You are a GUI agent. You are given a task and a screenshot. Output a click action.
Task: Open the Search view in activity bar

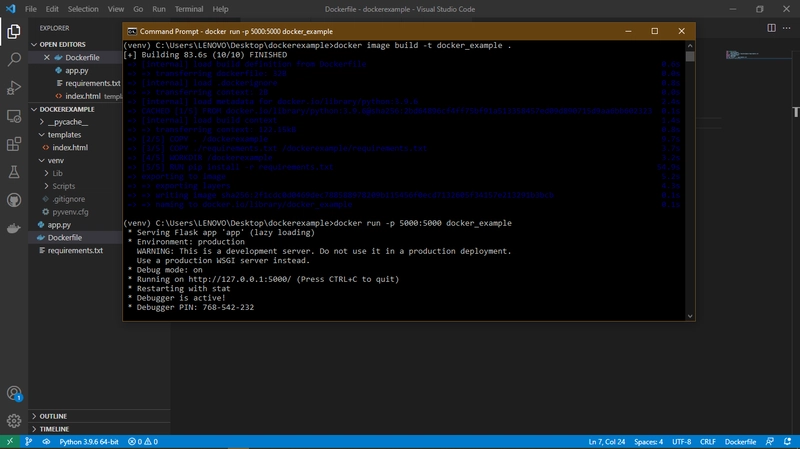[x=14, y=60]
